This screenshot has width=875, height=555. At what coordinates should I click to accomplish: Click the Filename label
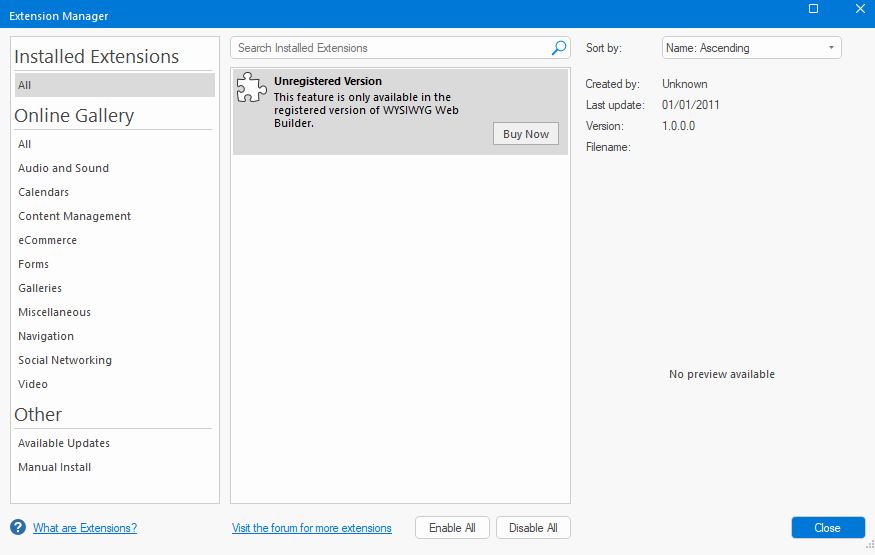(608, 147)
